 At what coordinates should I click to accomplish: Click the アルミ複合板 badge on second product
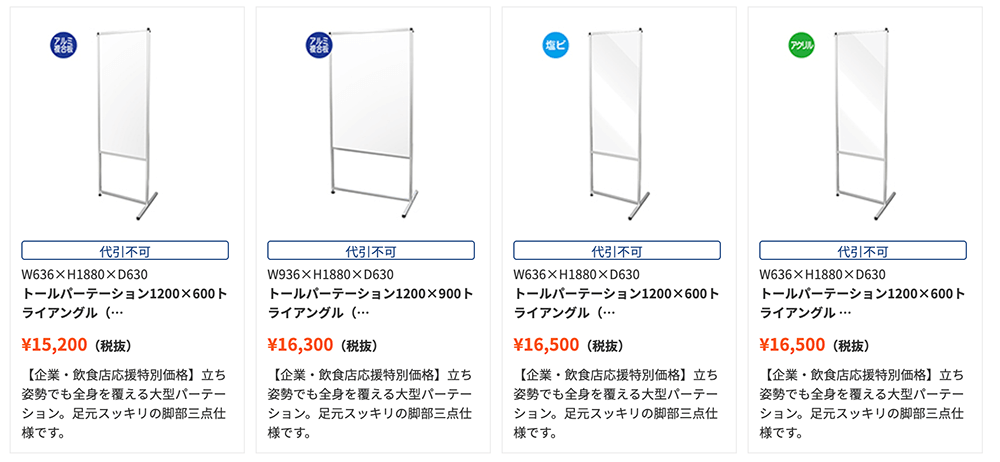click(318, 45)
